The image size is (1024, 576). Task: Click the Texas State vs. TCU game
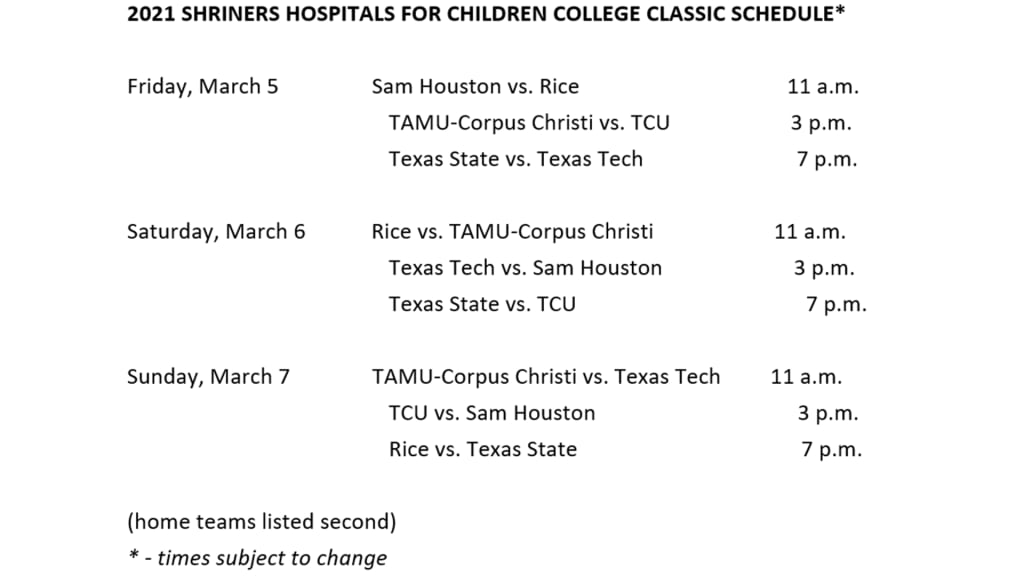point(482,303)
